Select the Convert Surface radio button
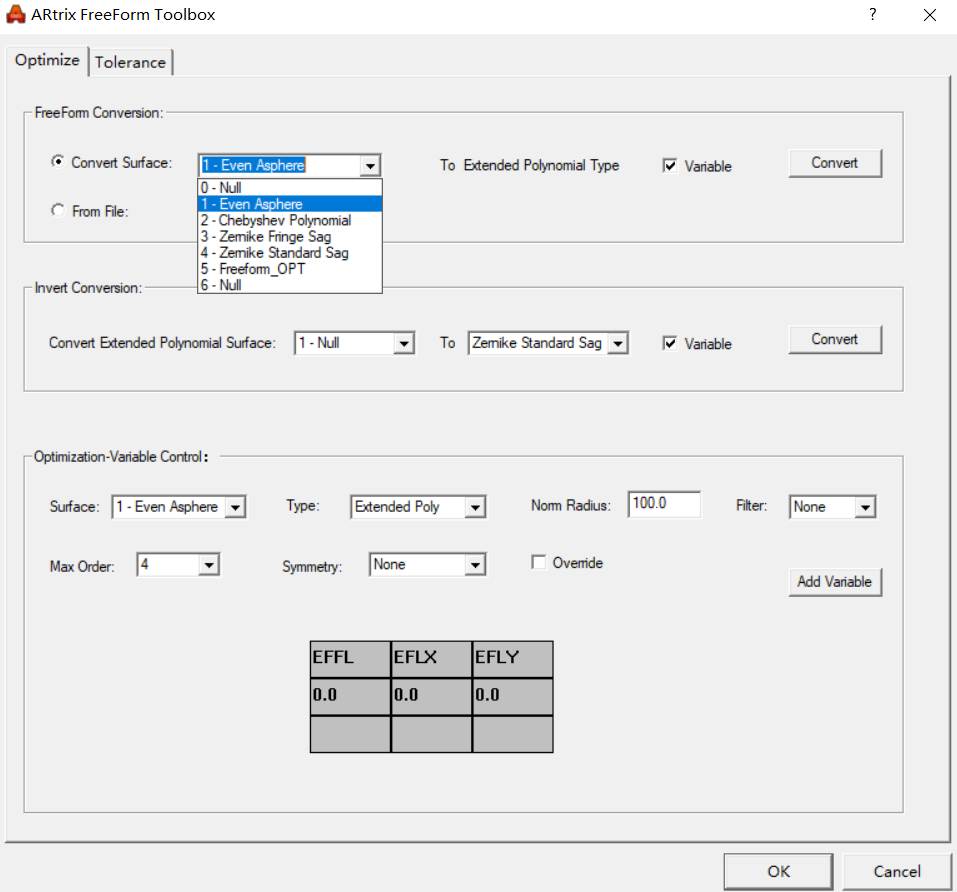Viewport: 957px width, 892px height. (x=58, y=162)
